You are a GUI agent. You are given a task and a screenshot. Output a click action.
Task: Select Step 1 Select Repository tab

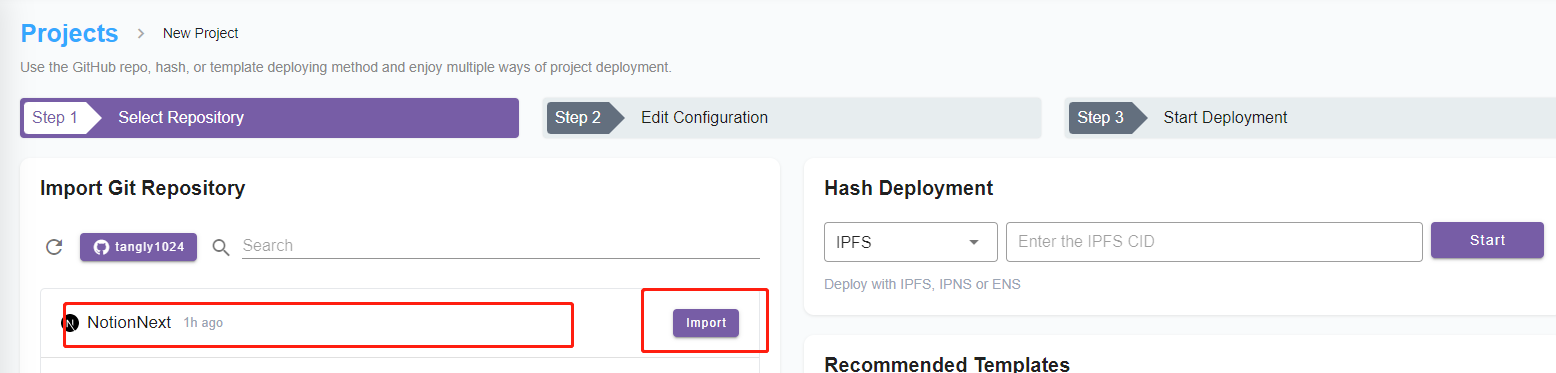(x=270, y=117)
